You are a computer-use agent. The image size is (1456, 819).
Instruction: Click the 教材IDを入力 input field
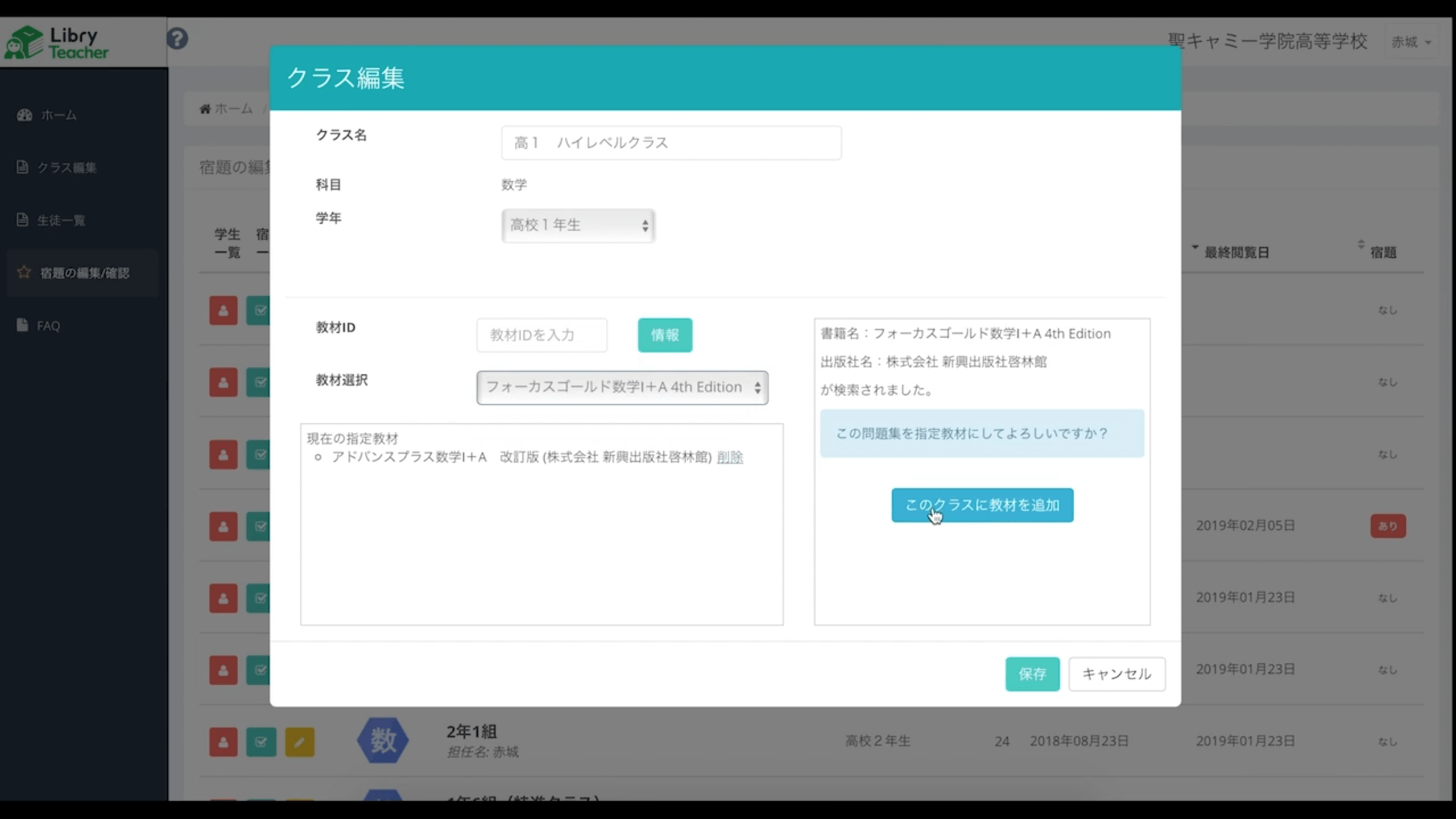(x=541, y=335)
